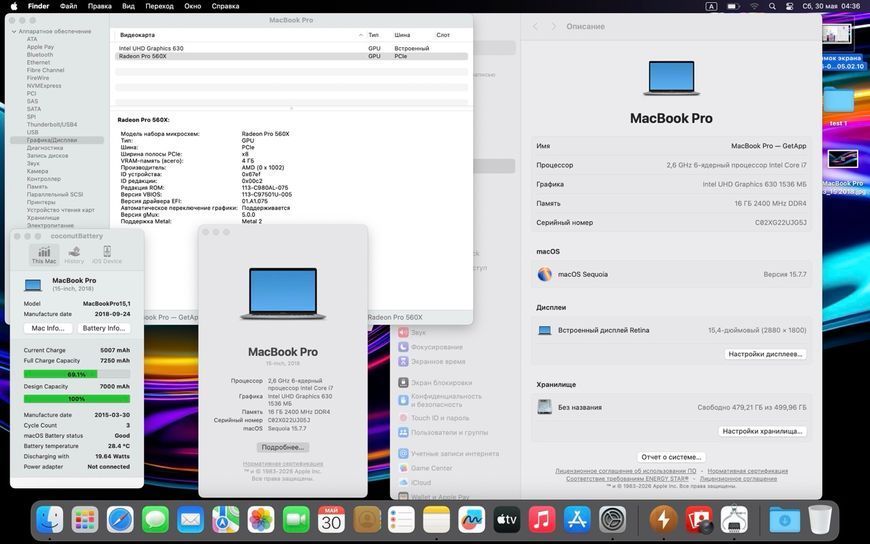This screenshot has height=544, width=870.
Task: Open Messages app in the Dock
Action: click(155, 520)
